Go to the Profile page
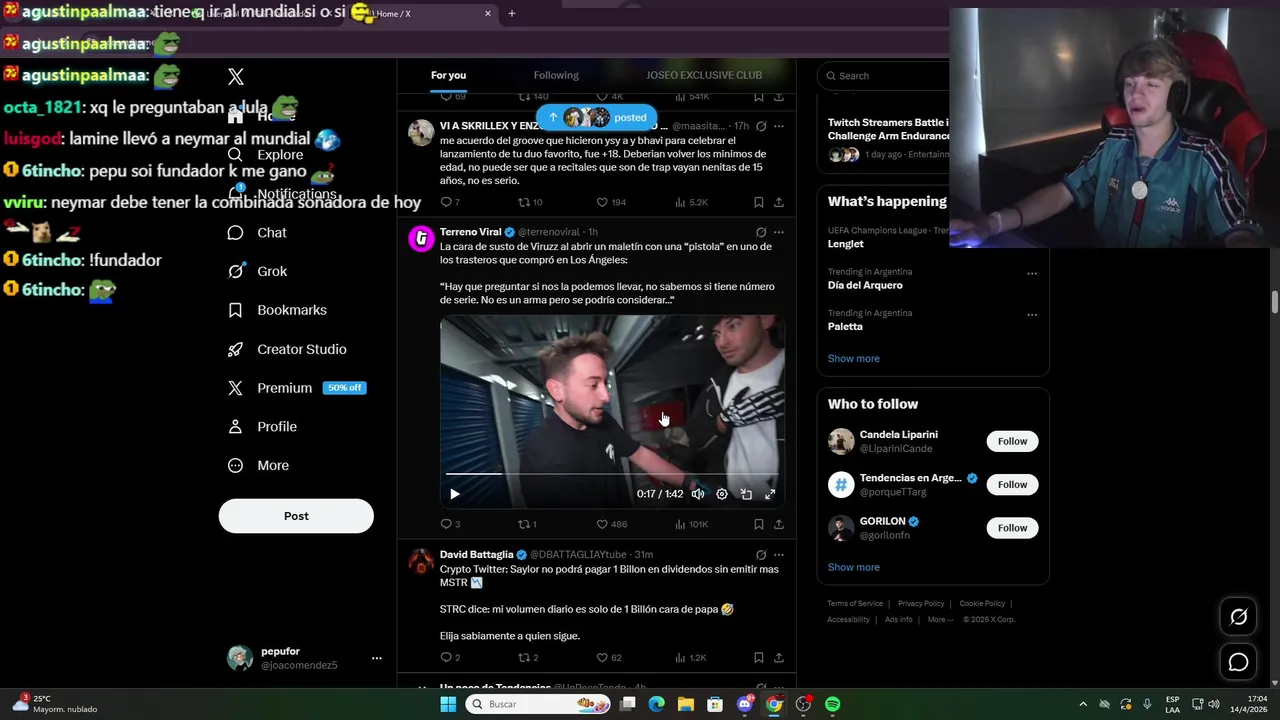1280x720 pixels. [262, 427]
